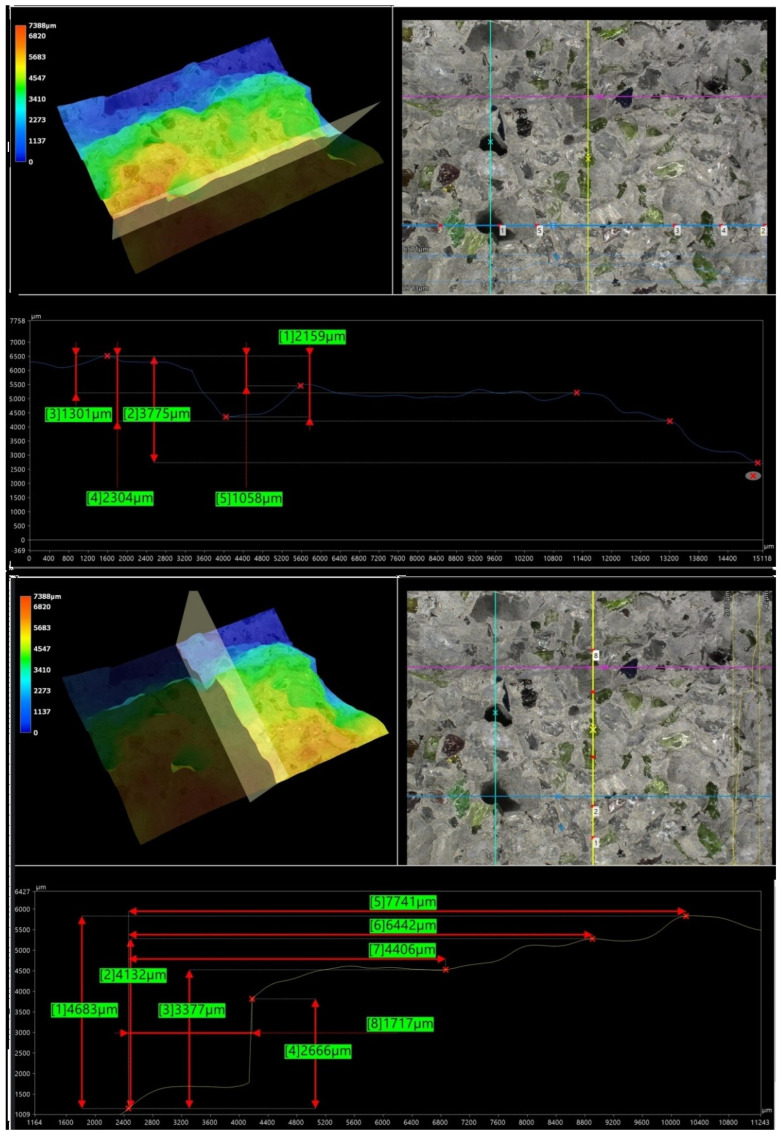782x1138 pixels.
Task: Select the [3]1301µm measurement label
Action: pos(78,414)
